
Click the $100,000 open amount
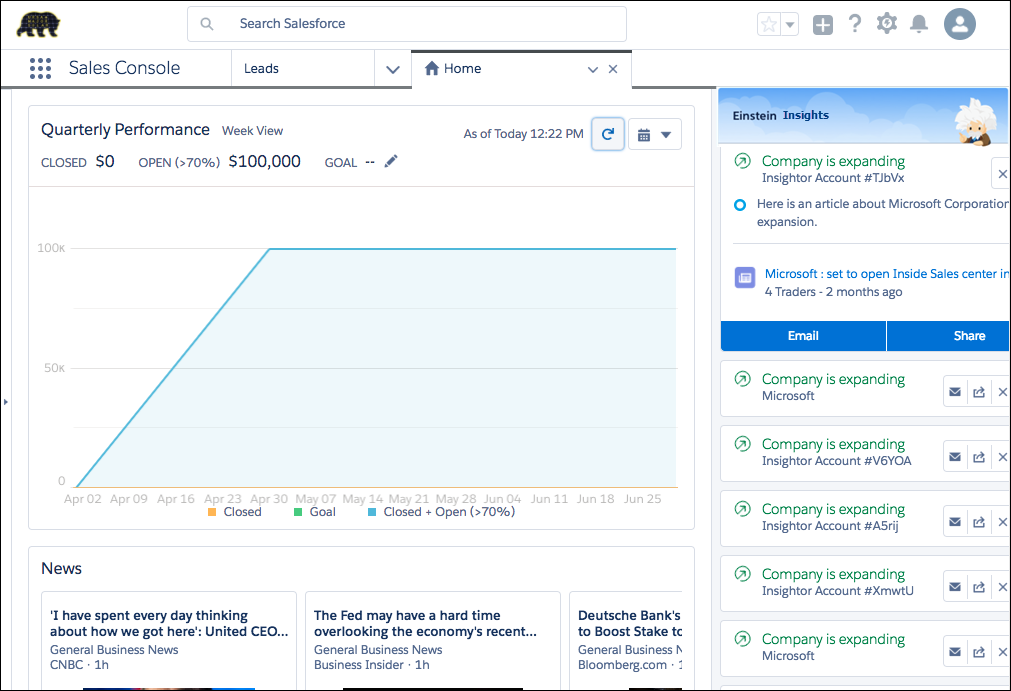264,161
